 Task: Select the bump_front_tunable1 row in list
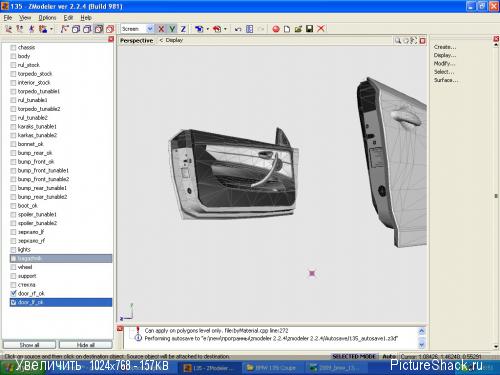click(61, 170)
